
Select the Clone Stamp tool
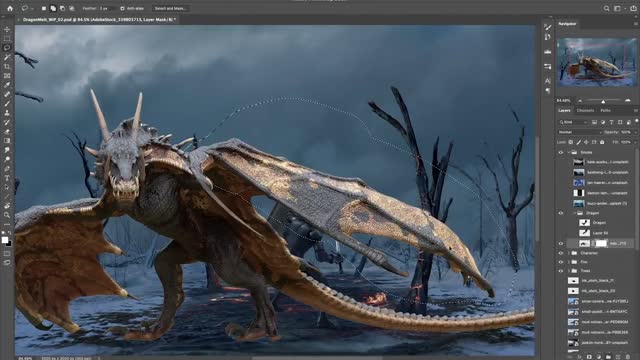7,113
